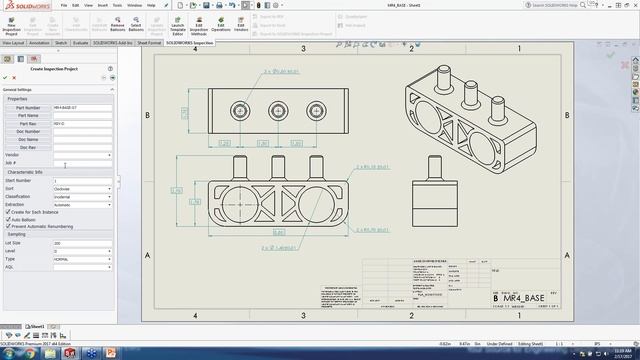
Task: Open Edit Inspection Methods
Action: (x=199, y=26)
